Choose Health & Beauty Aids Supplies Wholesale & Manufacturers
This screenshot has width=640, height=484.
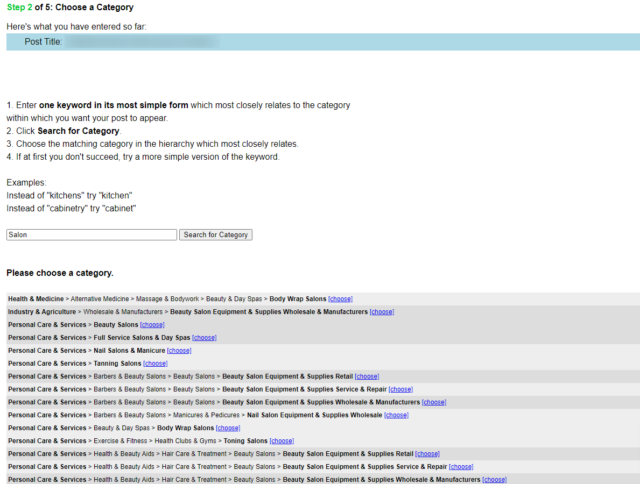[494, 480]
